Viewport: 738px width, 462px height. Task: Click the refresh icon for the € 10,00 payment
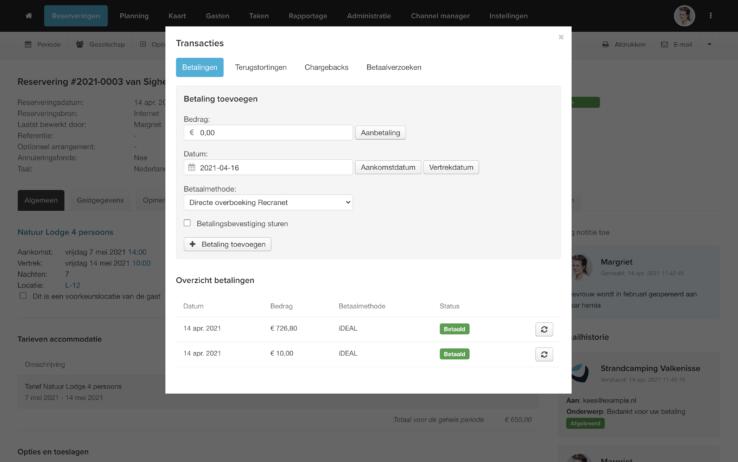click(x=544, y=354)
